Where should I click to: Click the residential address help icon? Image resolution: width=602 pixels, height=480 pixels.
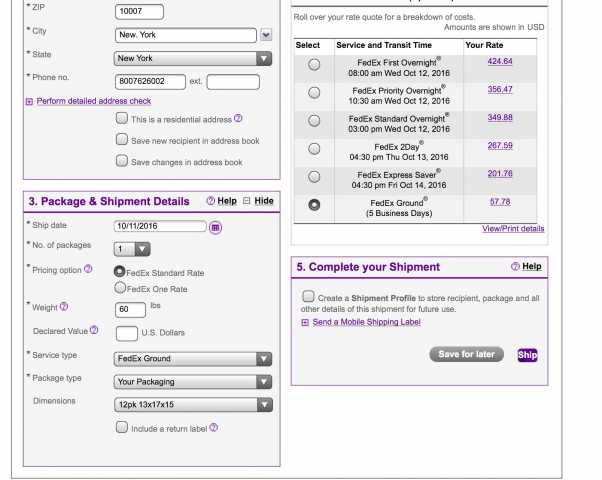238,118
